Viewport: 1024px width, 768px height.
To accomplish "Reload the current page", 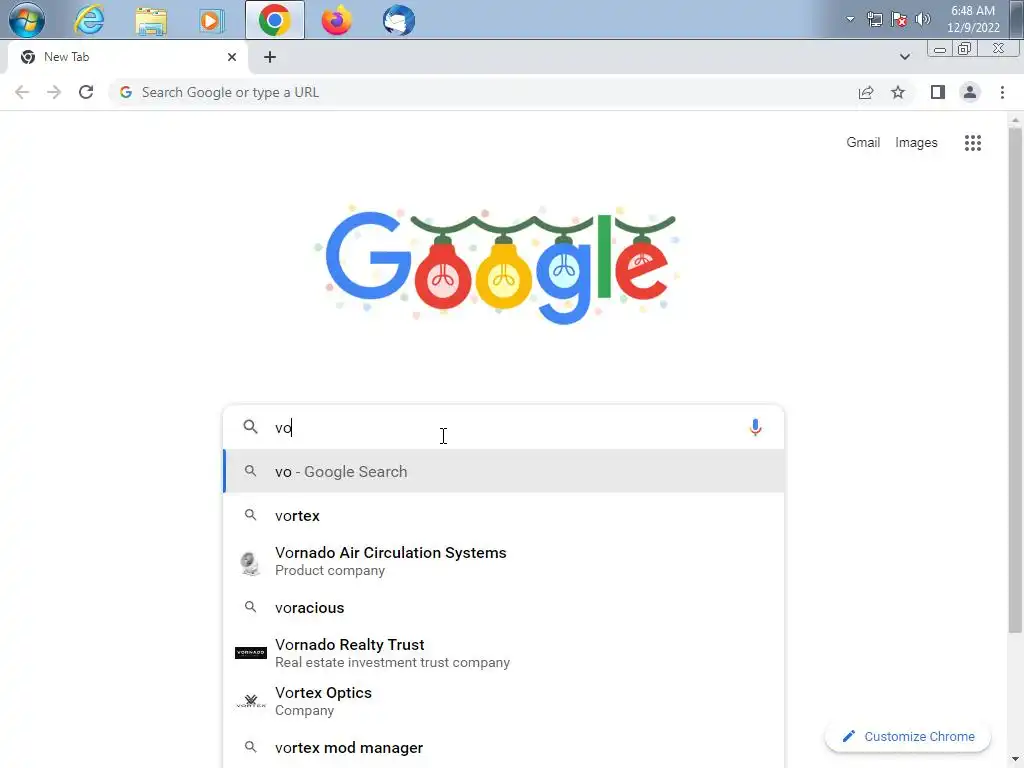I will tap(86, 92).
